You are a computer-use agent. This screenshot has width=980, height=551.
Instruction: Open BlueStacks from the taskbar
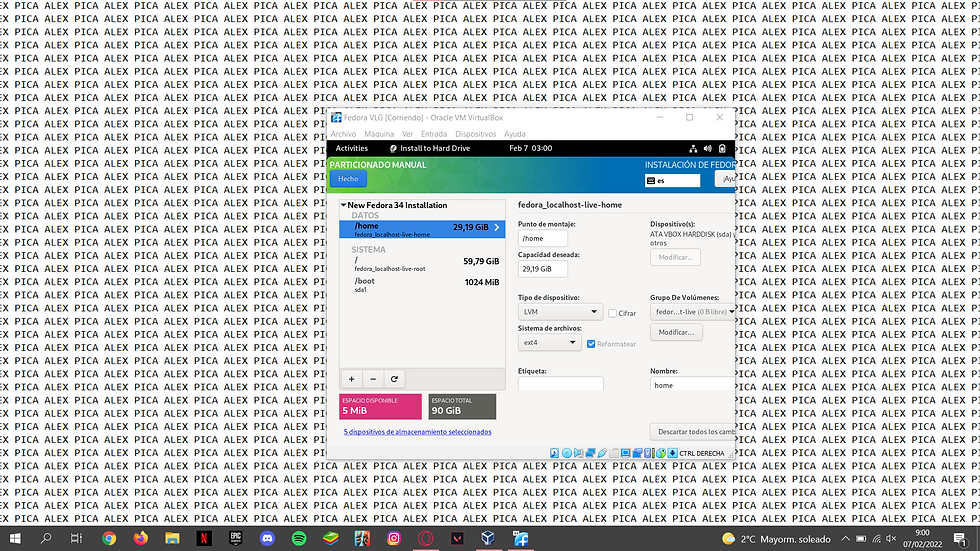click(331, 539)
